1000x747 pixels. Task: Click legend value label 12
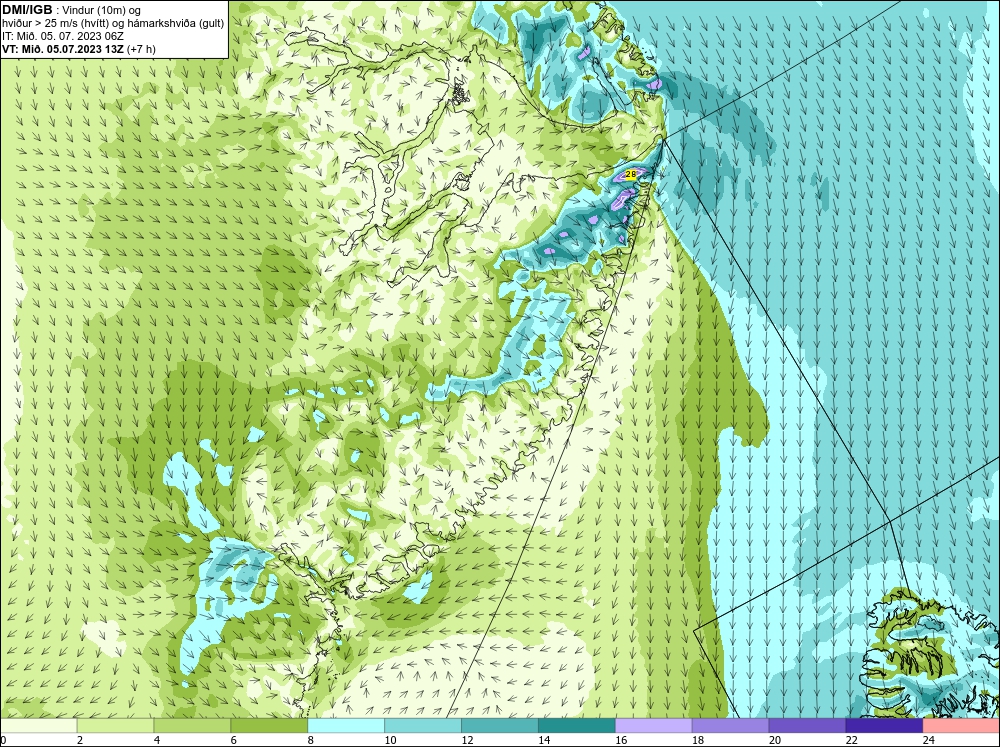point(467,740)
